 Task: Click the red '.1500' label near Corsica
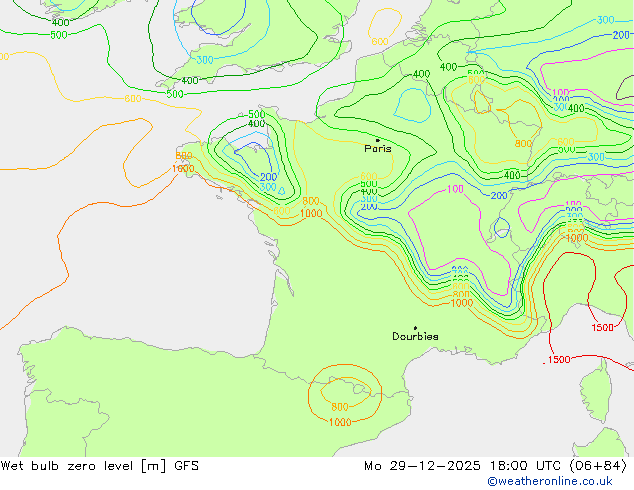coord(556,359)
